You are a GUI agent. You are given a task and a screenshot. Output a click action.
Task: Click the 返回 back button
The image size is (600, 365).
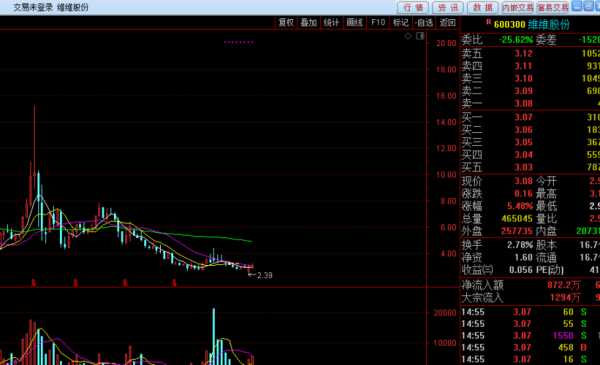(x=447, y=23)
